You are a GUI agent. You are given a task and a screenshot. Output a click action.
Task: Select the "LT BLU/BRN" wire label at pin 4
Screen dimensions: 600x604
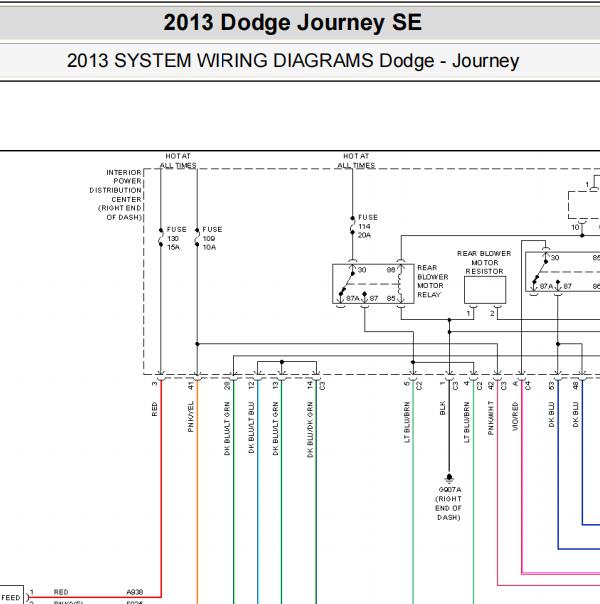467,422
